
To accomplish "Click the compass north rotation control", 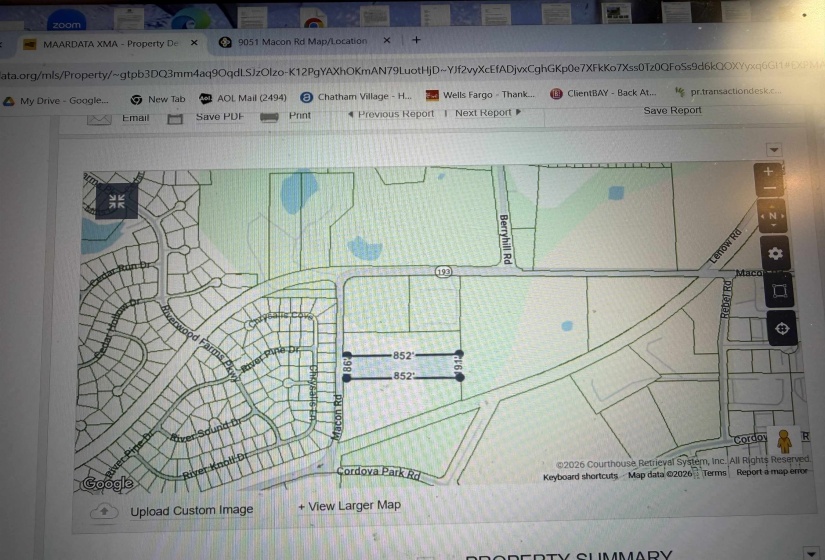I will point(772,217).
